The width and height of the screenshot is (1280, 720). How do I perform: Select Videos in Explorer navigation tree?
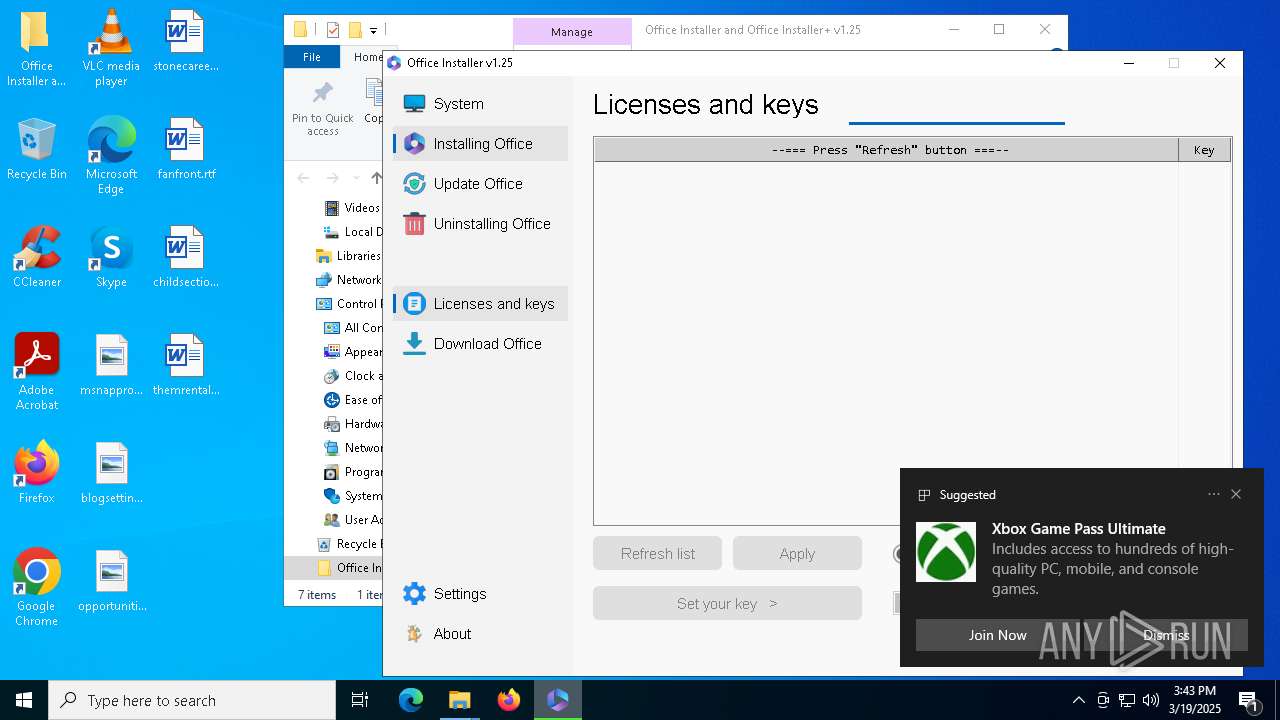point(352,208)
